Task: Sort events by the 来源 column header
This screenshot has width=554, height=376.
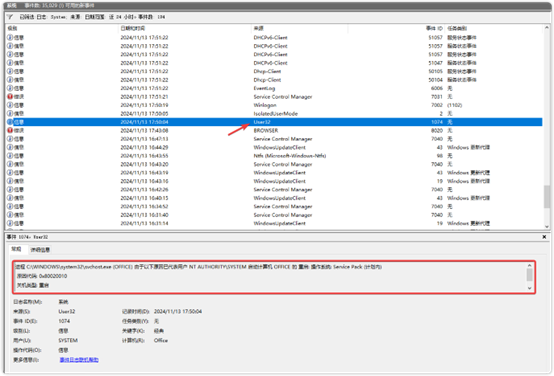Action: pyautogui.click(x=299, y=28)
